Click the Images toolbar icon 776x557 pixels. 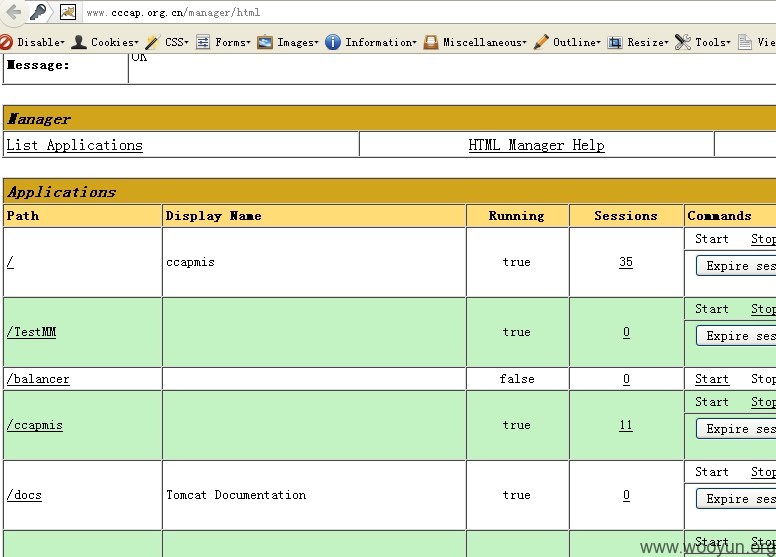(x=265, y=42)
